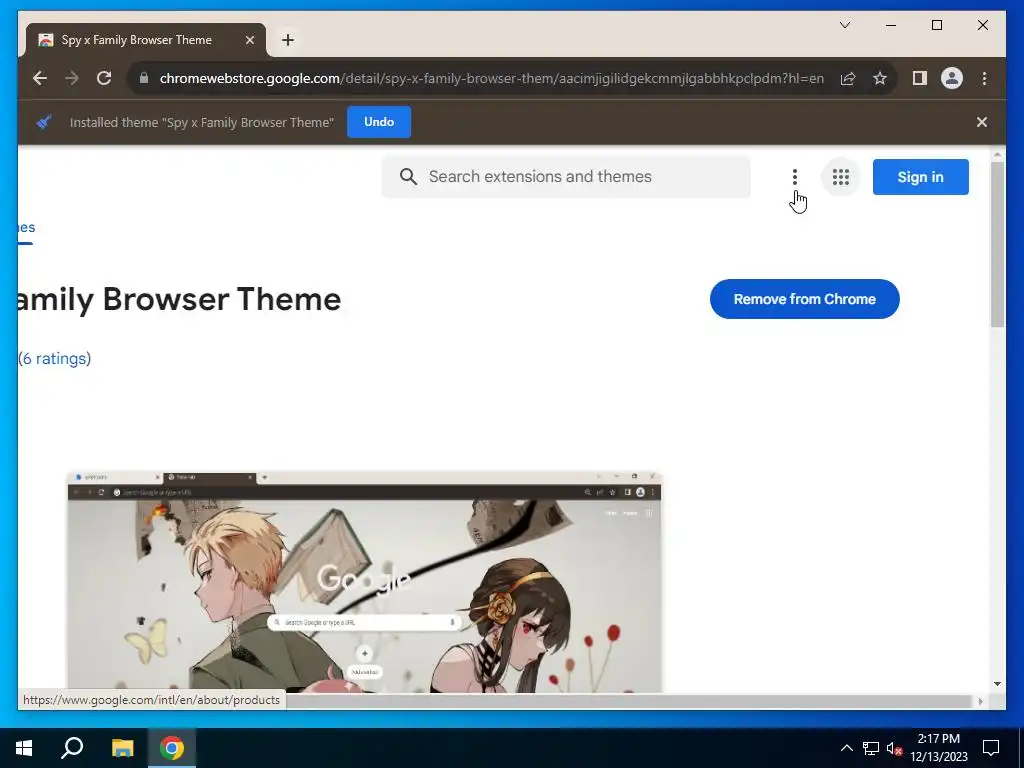
Task: Click the Chrome taskbar icon
Action: 172,748
